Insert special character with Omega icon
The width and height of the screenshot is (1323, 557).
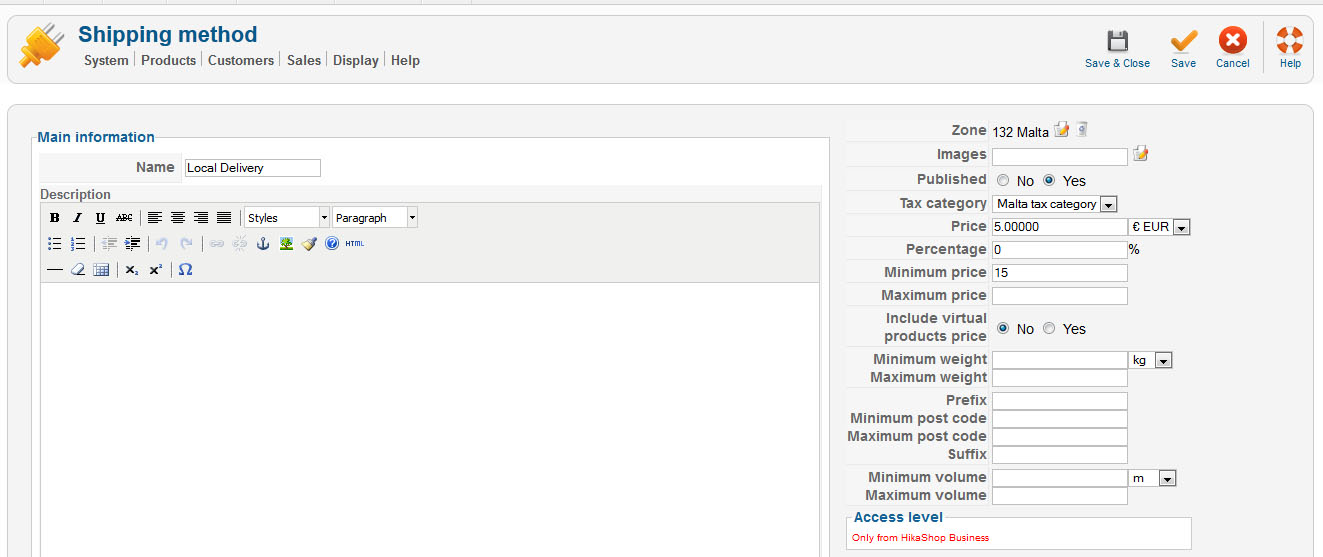(185, 270)
